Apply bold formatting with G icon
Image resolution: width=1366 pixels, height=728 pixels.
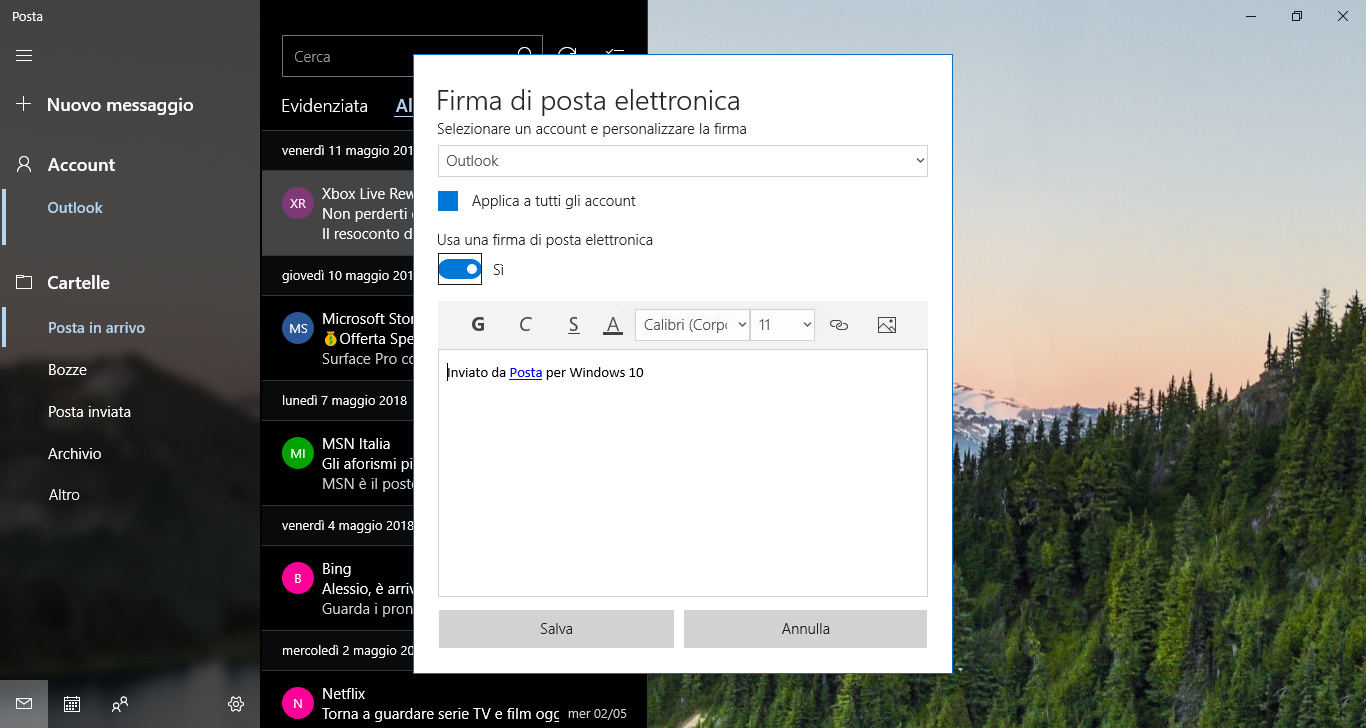(478, 324)
